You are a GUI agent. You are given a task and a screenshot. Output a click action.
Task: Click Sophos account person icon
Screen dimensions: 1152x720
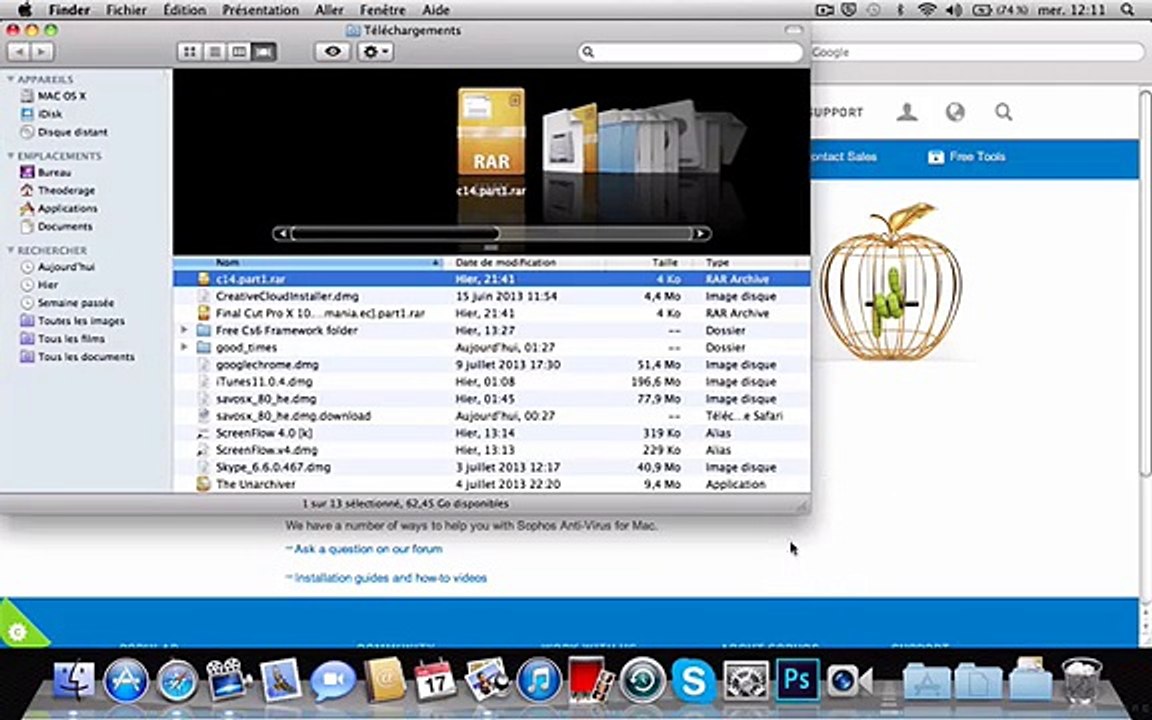(x=907, y=112)
